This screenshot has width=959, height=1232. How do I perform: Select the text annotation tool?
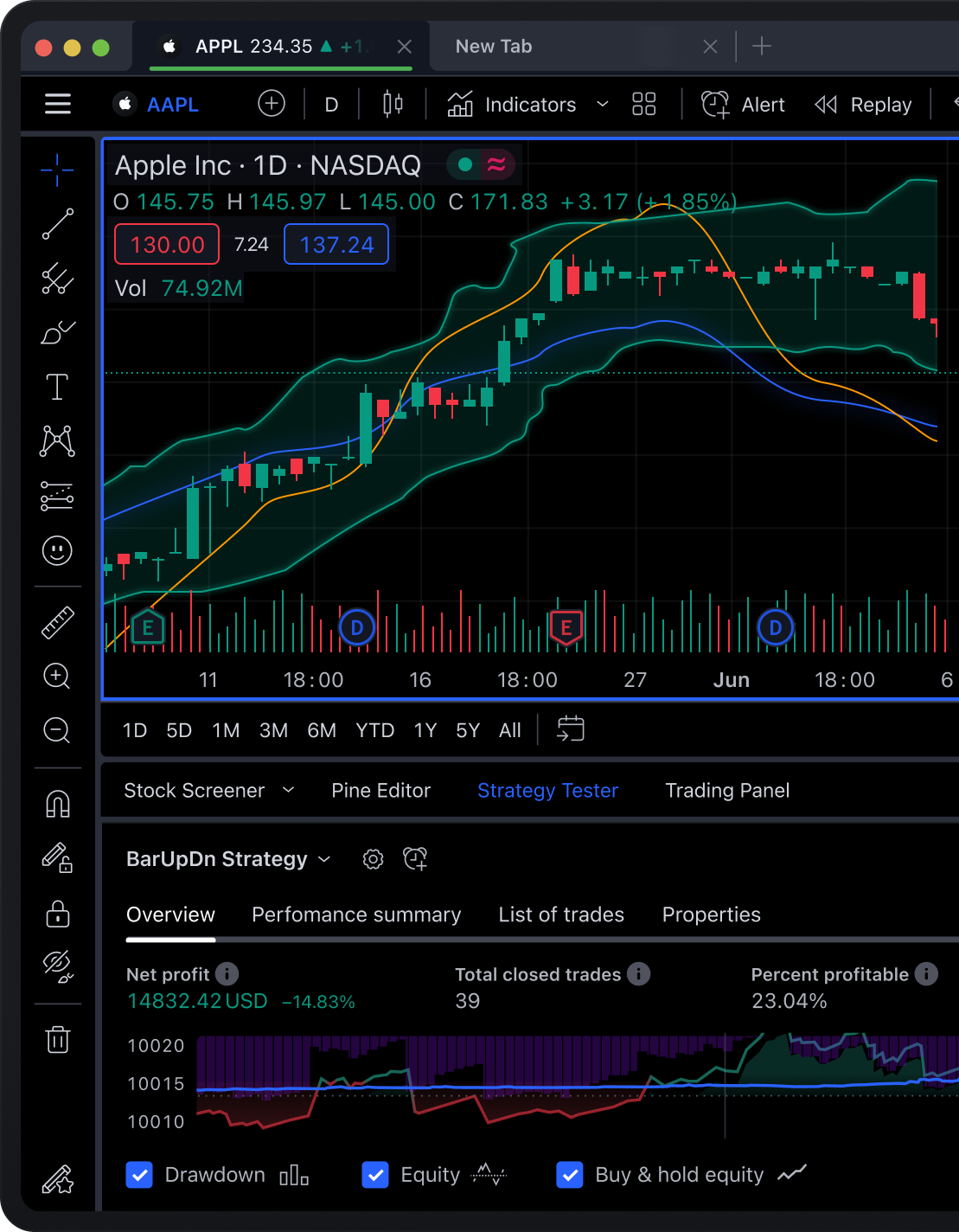tap(57, 387)
